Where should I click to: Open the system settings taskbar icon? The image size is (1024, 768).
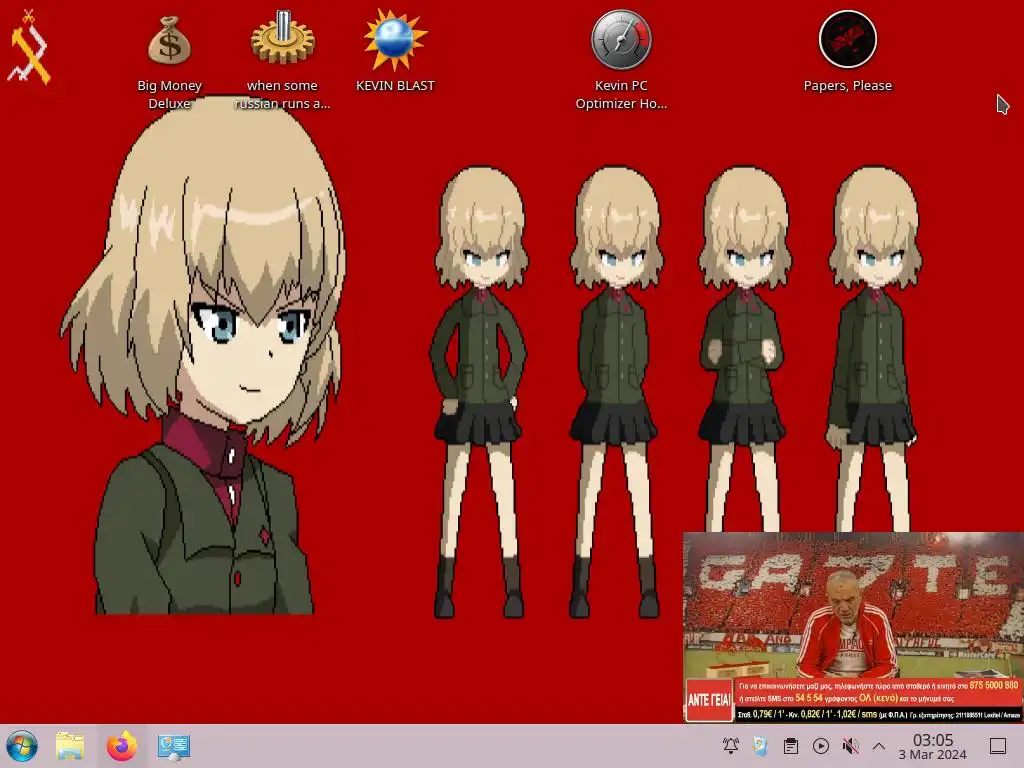pos(174,746)
